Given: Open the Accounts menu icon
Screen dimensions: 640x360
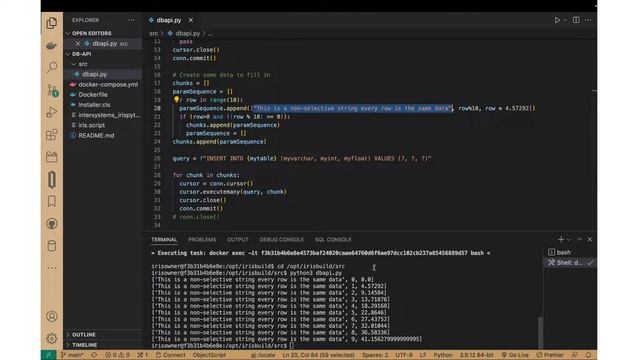Looking at the screenshot, I should point(51,316).
